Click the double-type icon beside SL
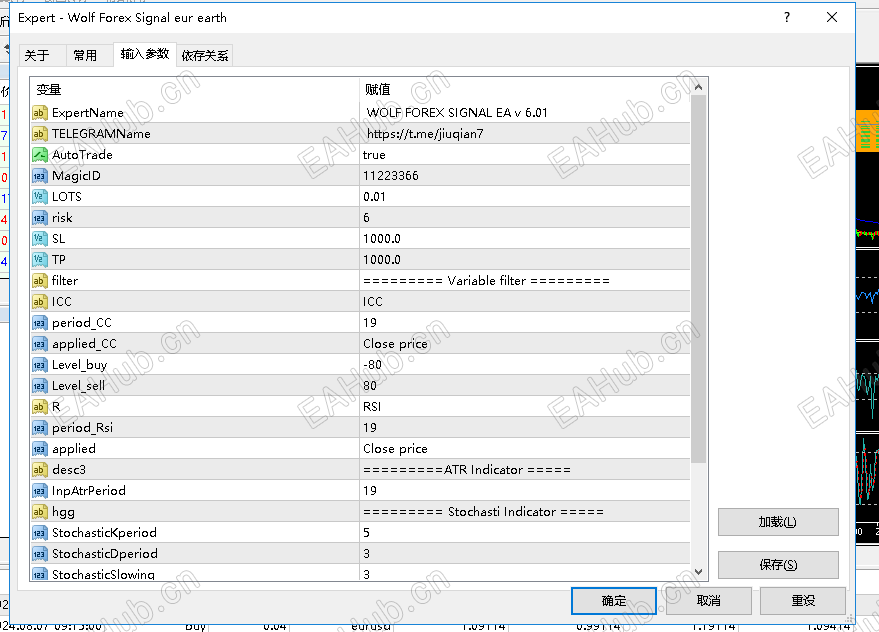The image size is (879, 632). 39,239
